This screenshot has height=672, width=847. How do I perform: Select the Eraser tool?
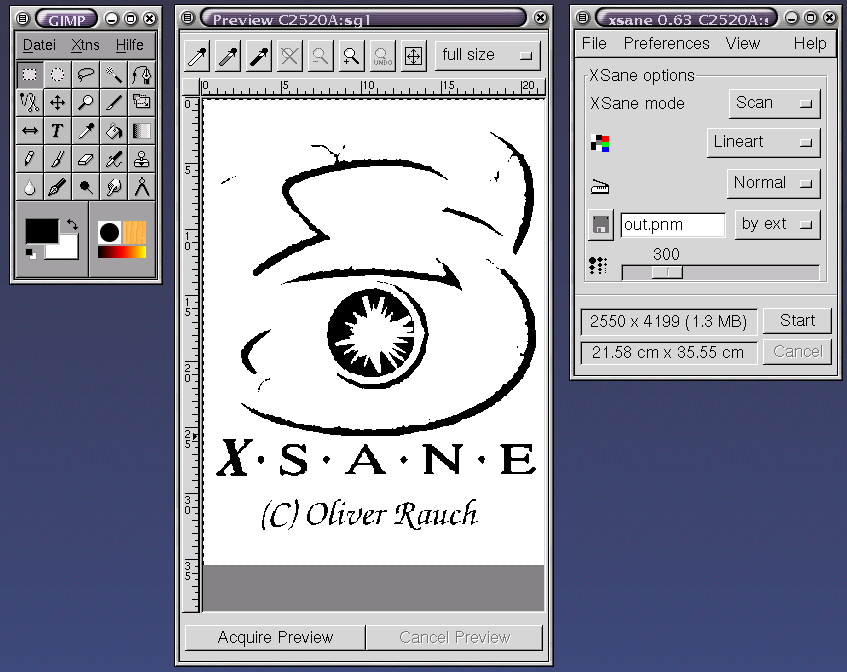click(86, 159)
